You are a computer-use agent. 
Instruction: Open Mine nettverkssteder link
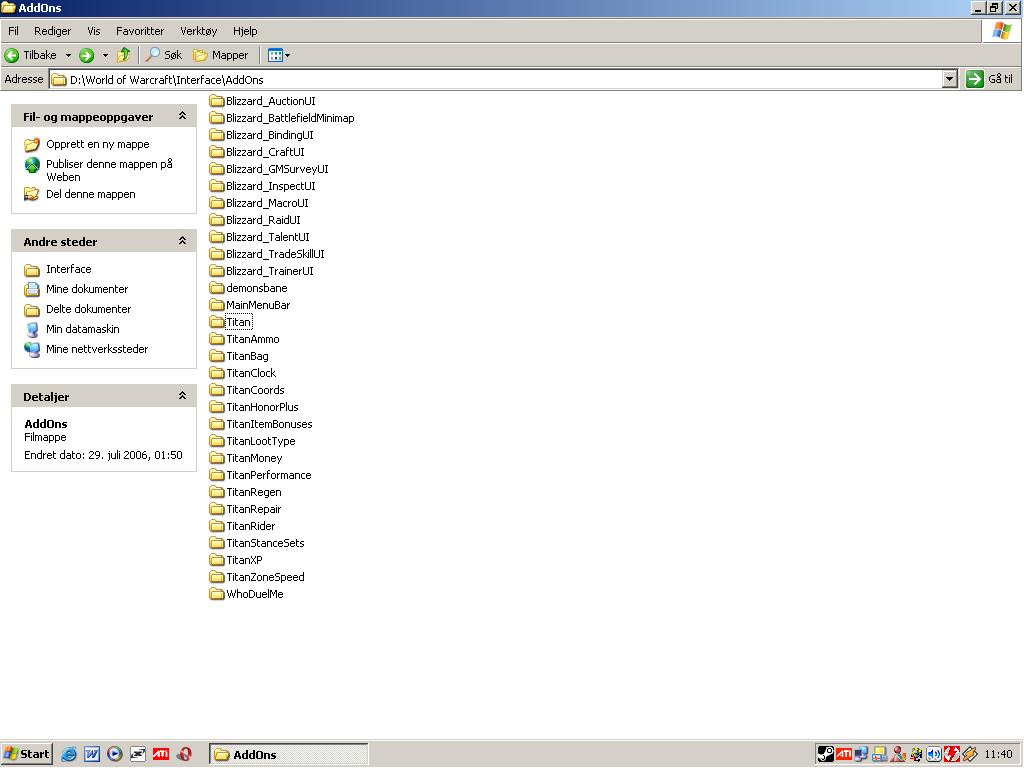[x=97, y=349]
